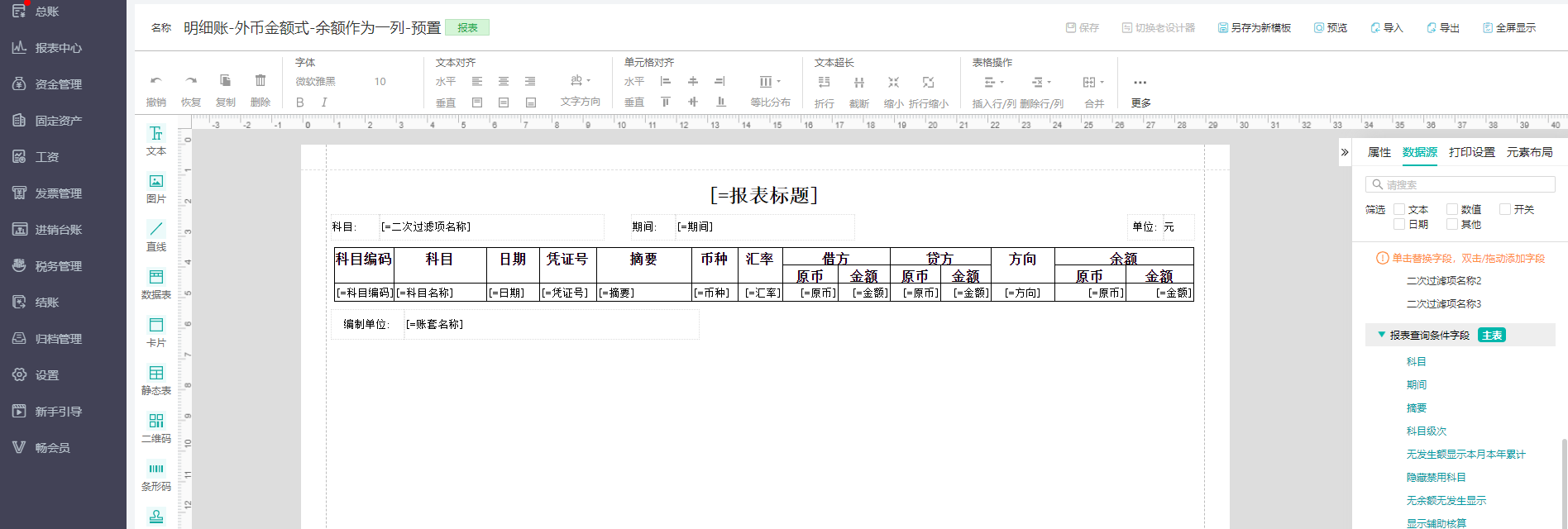Open the 插入行/列 insert dropdown
Viewport: 1568px width, 529px height.
click(x=994, y=82)
